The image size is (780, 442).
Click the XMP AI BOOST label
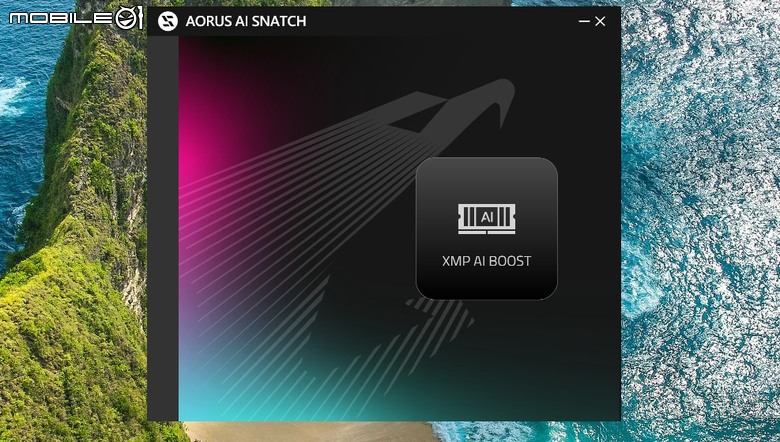(x=487, y=261)
